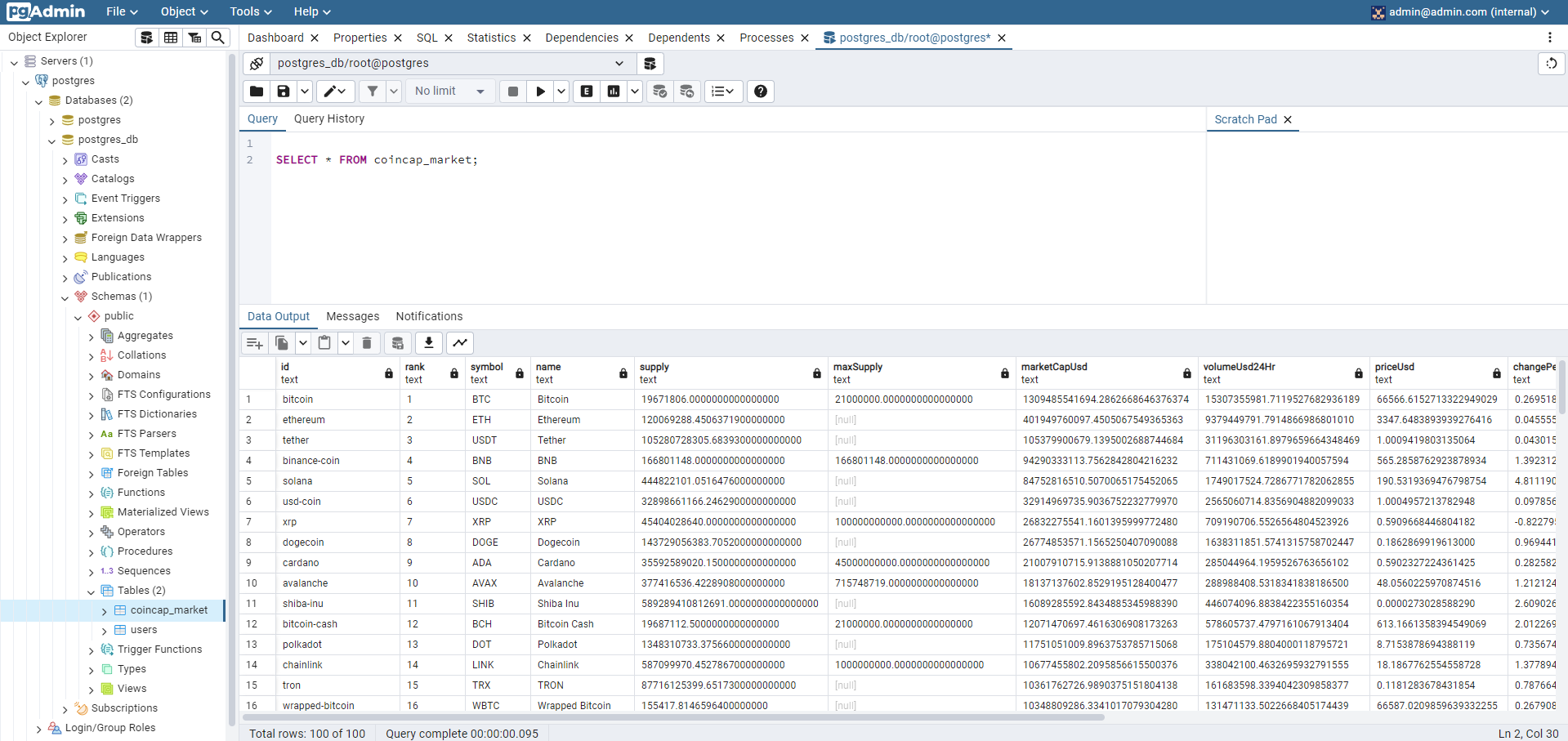The height and width of the screenshot is (741, 1568).
Task: Open the admin@admin.com user menu
Action: [x=1461, y=11]
